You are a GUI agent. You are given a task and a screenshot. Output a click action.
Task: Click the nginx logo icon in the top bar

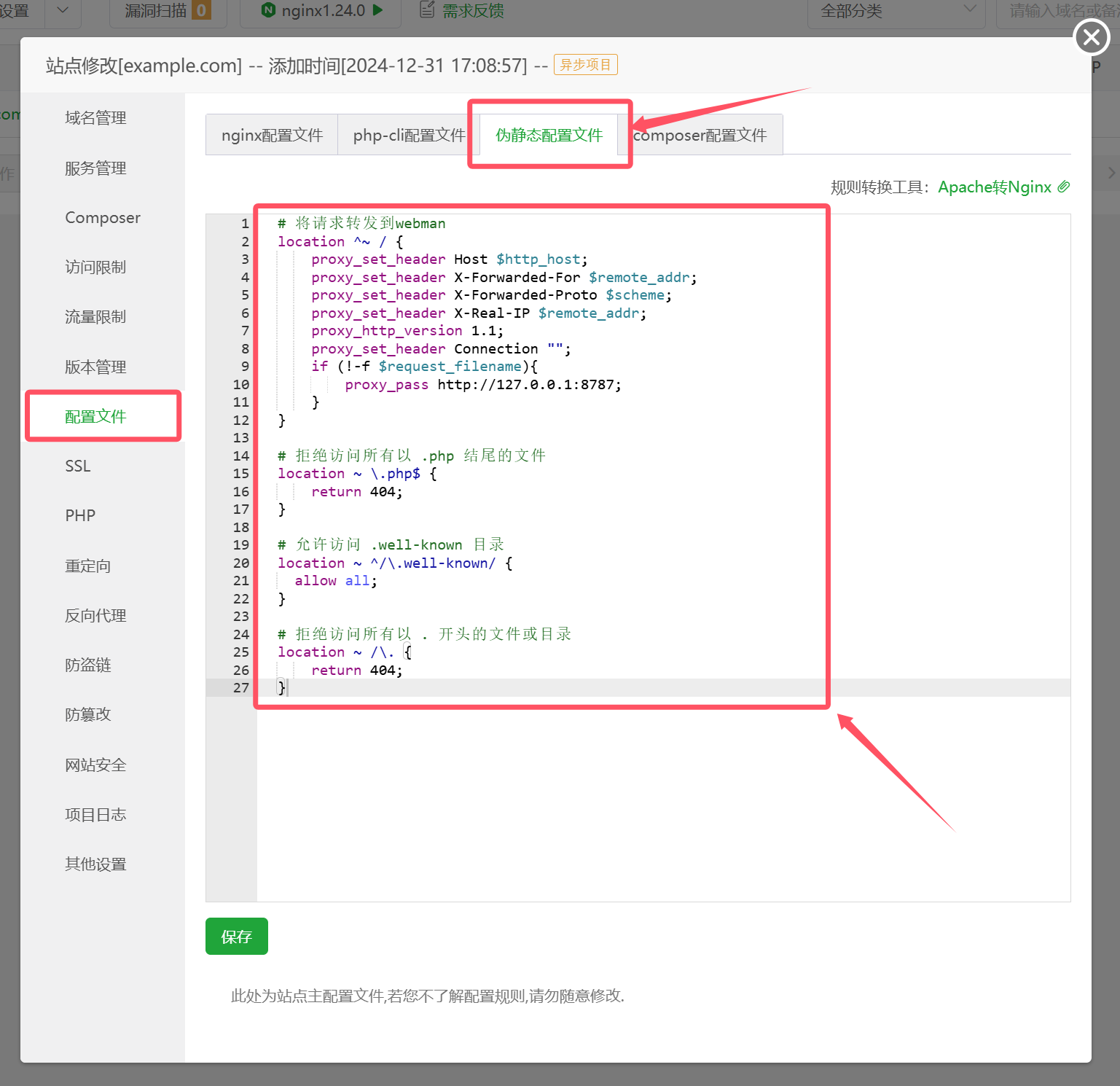268,10
